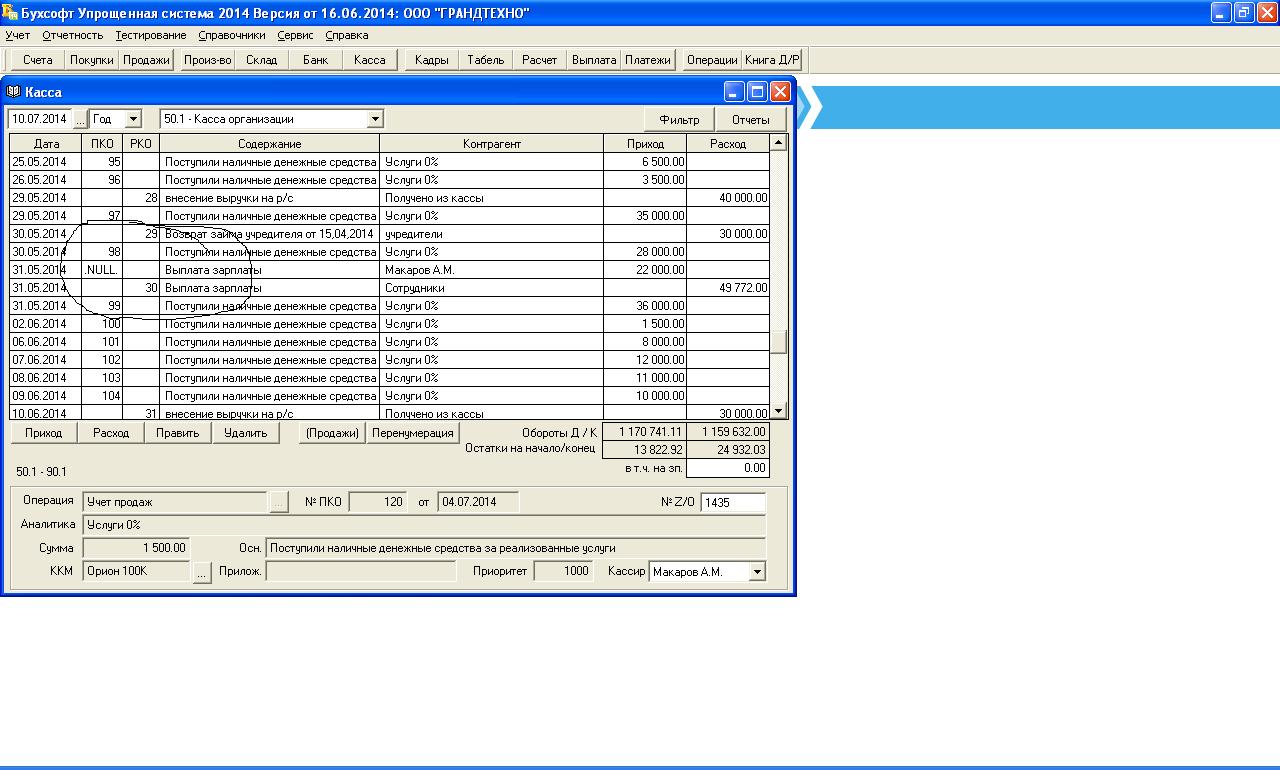Click the Платежи toolbar button

[647, 60]
